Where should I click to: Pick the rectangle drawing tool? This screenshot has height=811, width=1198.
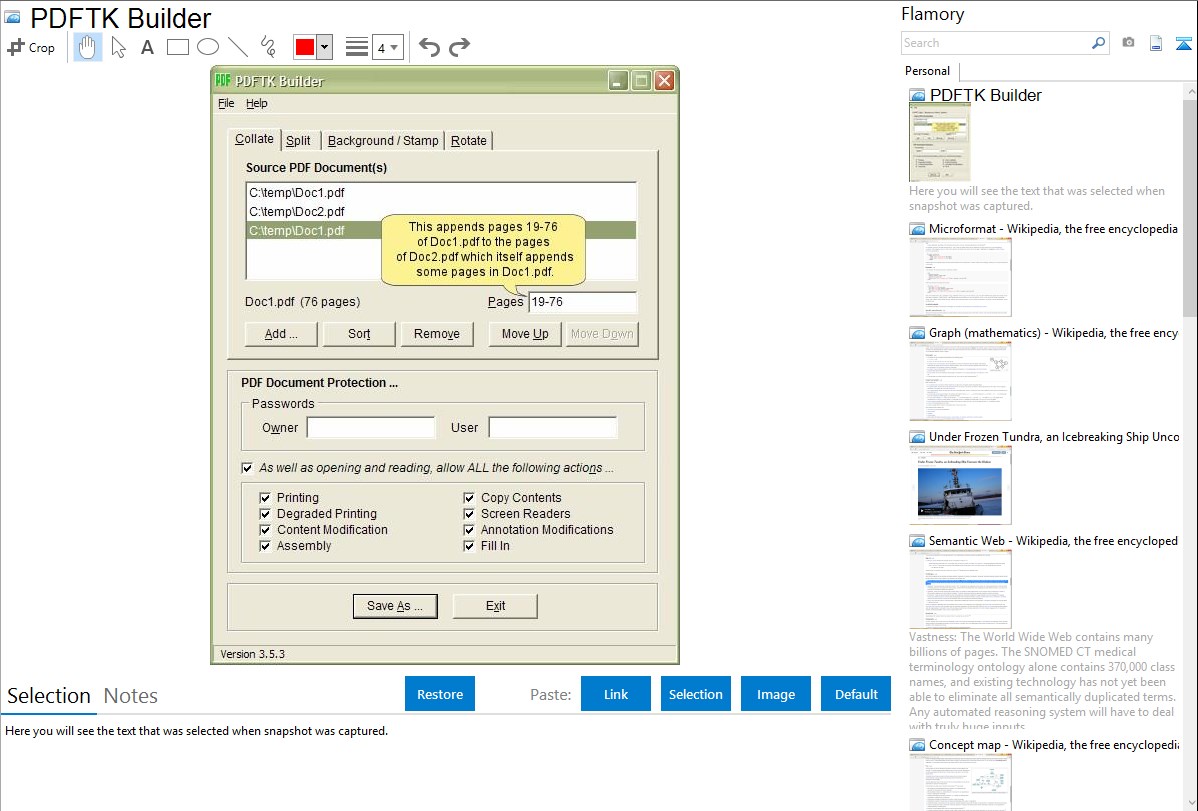coord(177,47)
